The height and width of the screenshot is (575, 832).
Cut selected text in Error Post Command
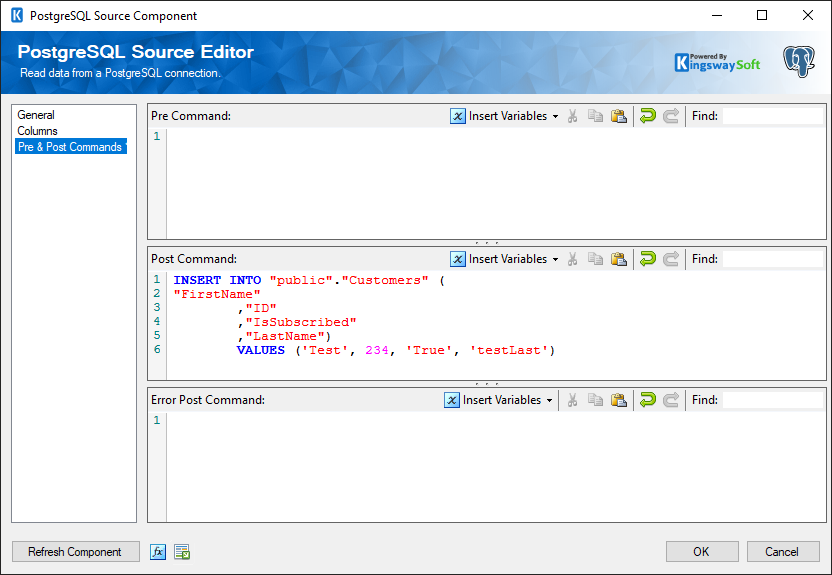click(x=572, y=400)
